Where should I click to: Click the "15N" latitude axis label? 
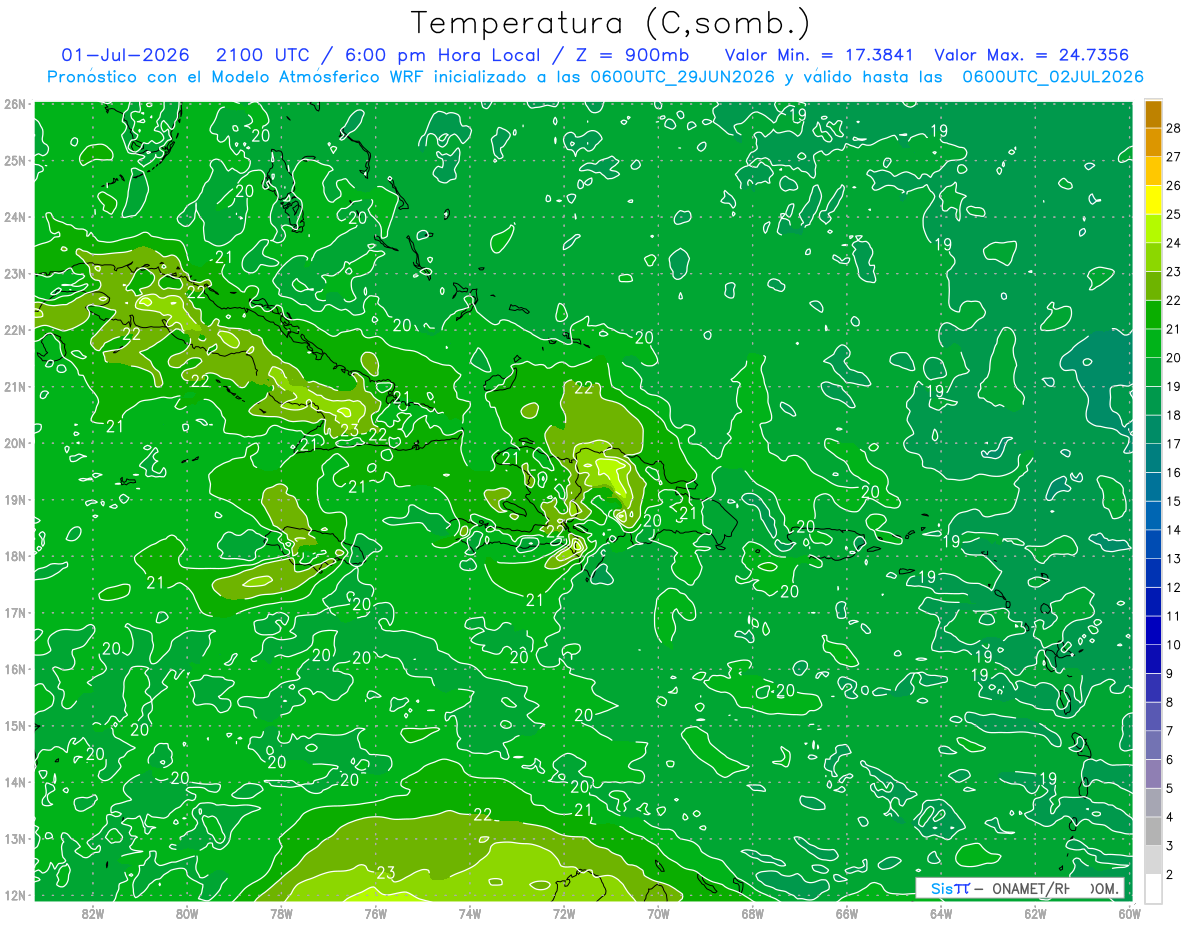pyautogui.click(x=14, y=725)
